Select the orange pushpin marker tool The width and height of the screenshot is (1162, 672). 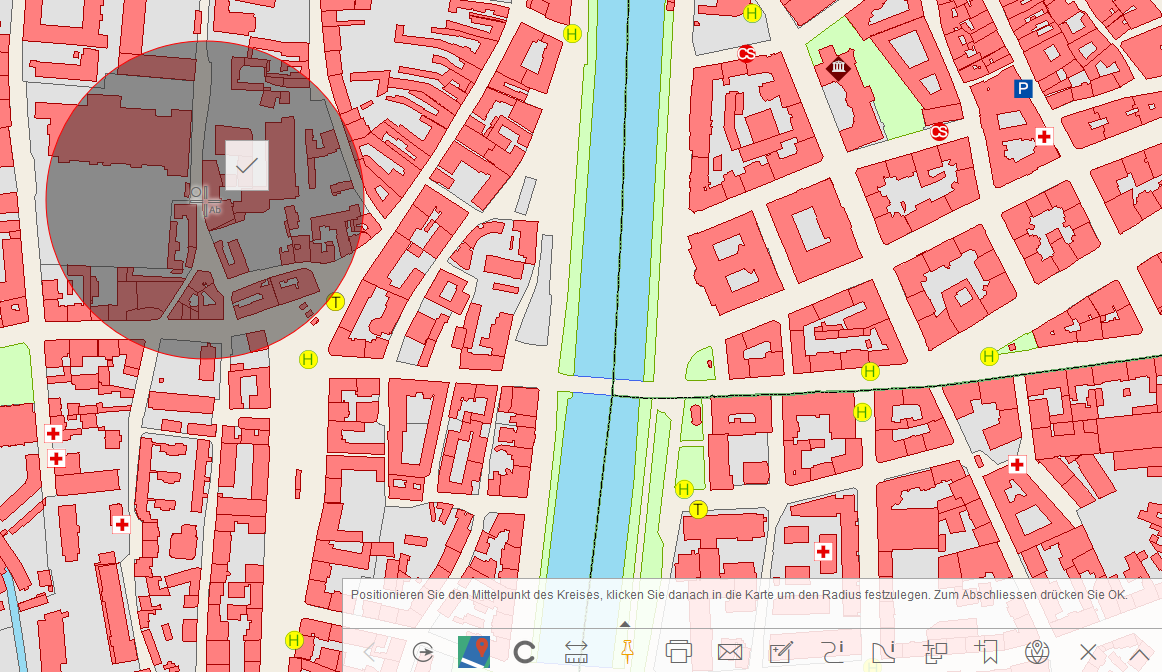(x=627, y=651)
